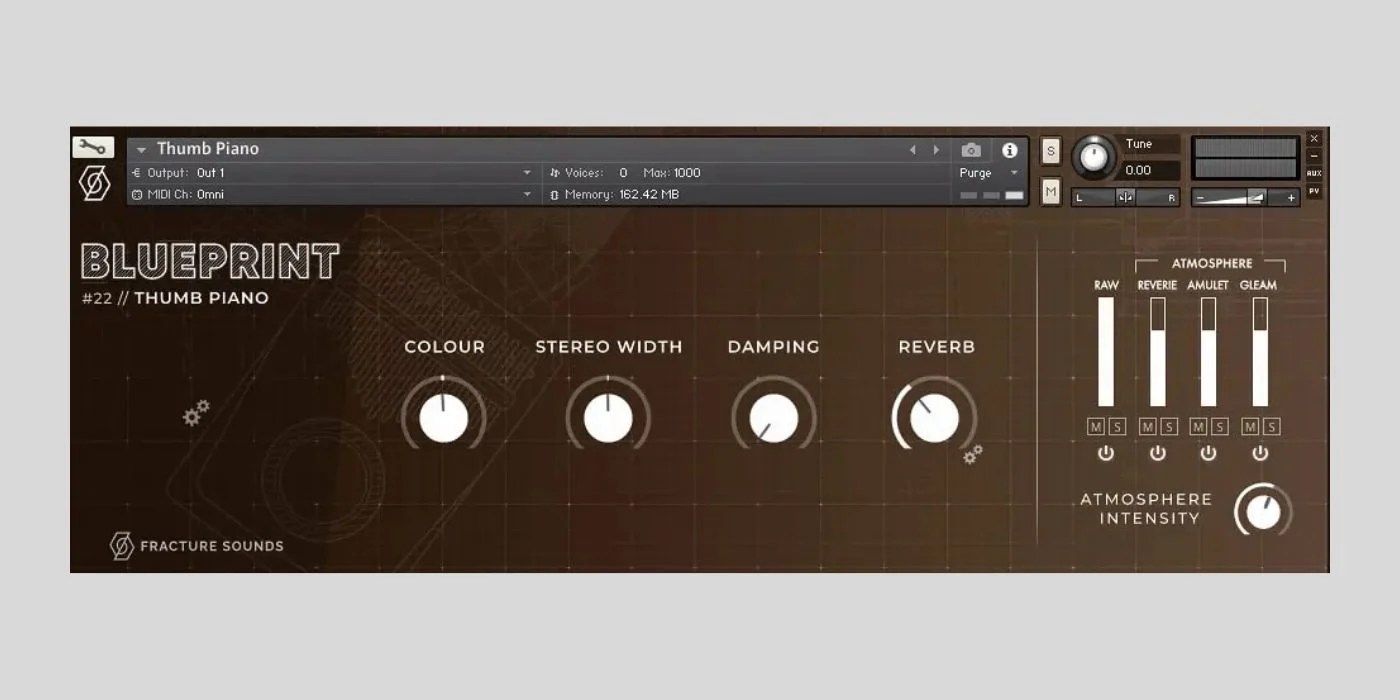Solo the RAW layer
Screen dimensions: 1400x700
(1117, 427)
